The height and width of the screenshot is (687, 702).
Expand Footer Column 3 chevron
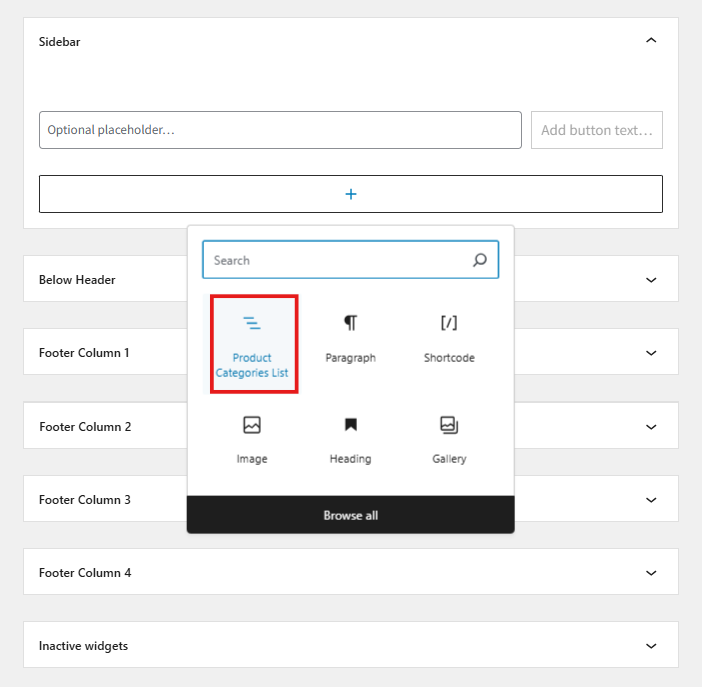tap(651, 500)
